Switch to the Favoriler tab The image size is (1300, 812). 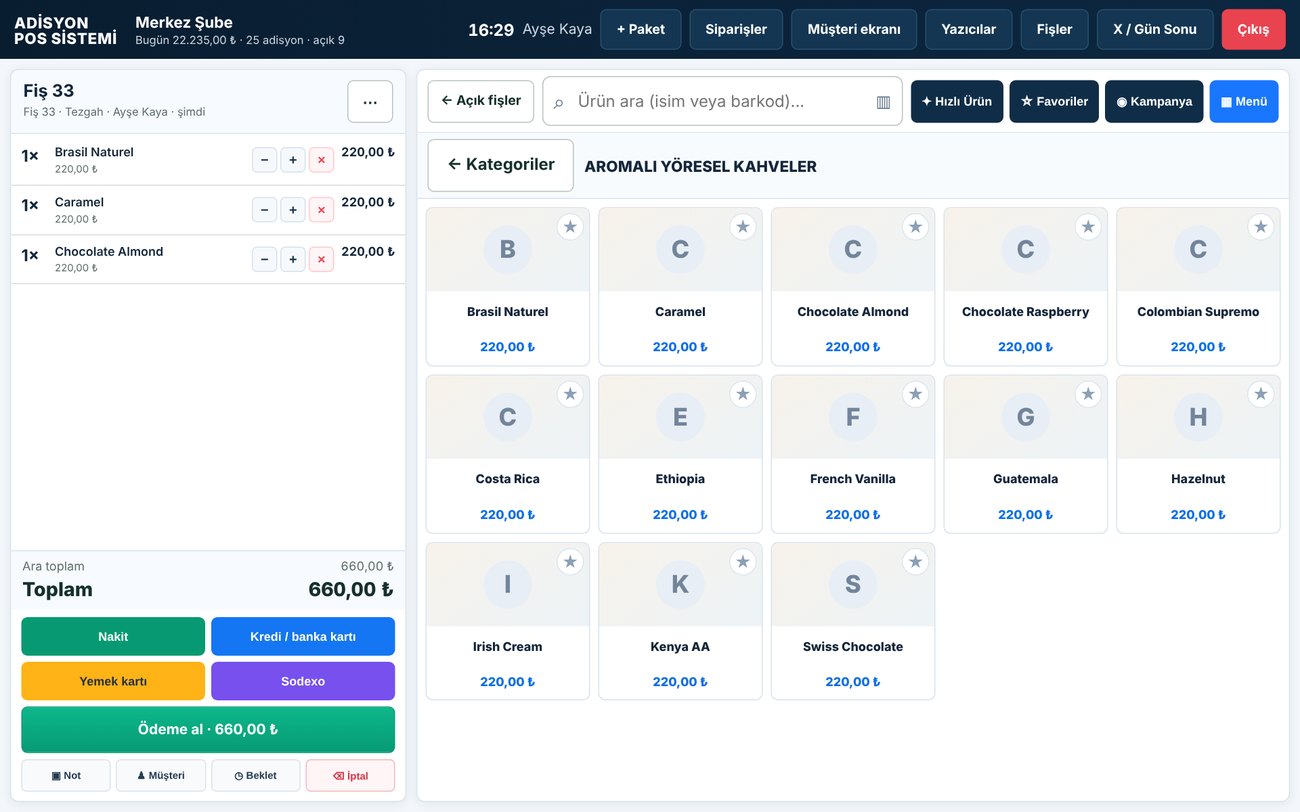1054,102
